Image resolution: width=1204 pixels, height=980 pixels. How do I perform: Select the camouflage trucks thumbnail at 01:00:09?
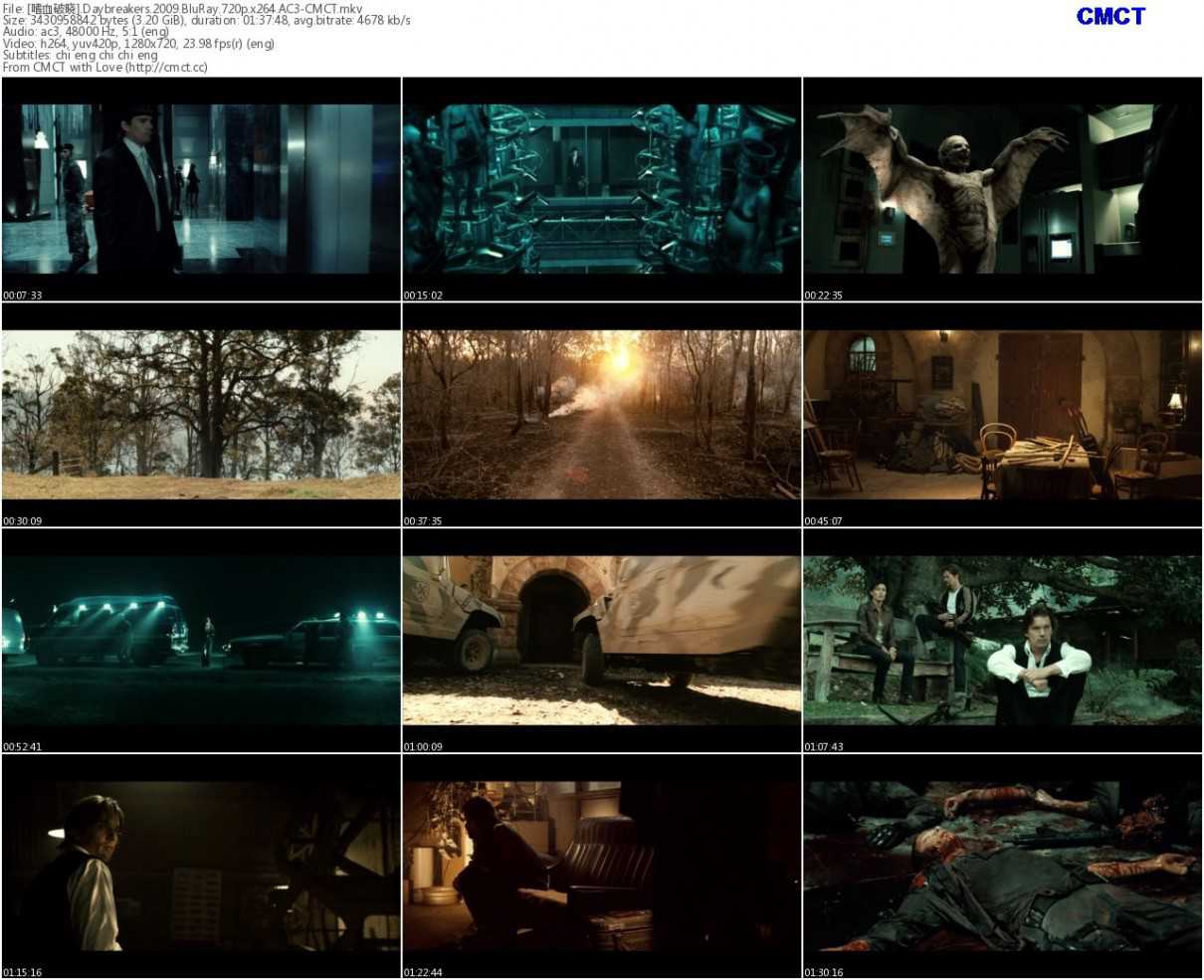pos(602,641)
